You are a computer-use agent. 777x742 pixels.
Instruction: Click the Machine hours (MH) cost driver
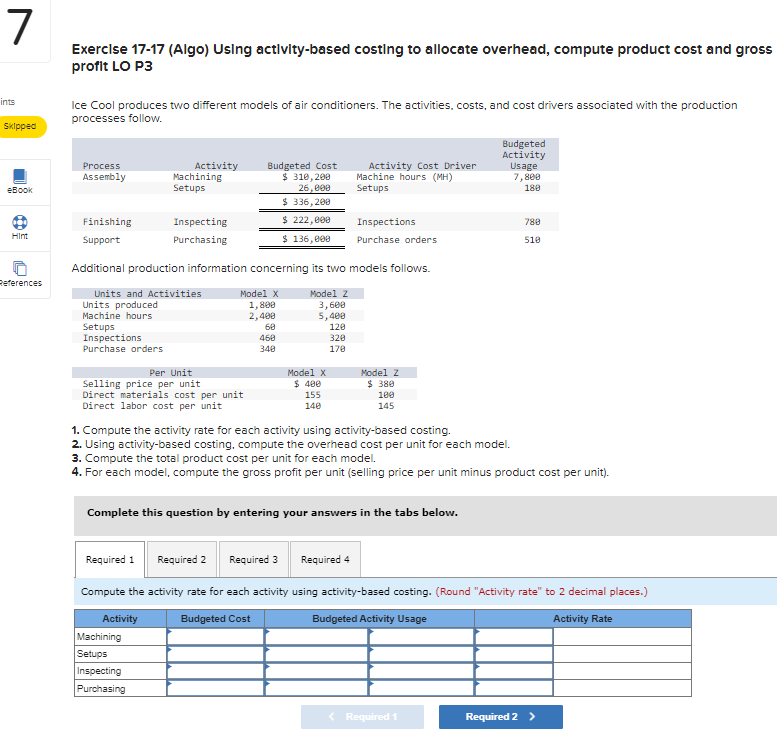pyautogui.click(x=405, y=177)
